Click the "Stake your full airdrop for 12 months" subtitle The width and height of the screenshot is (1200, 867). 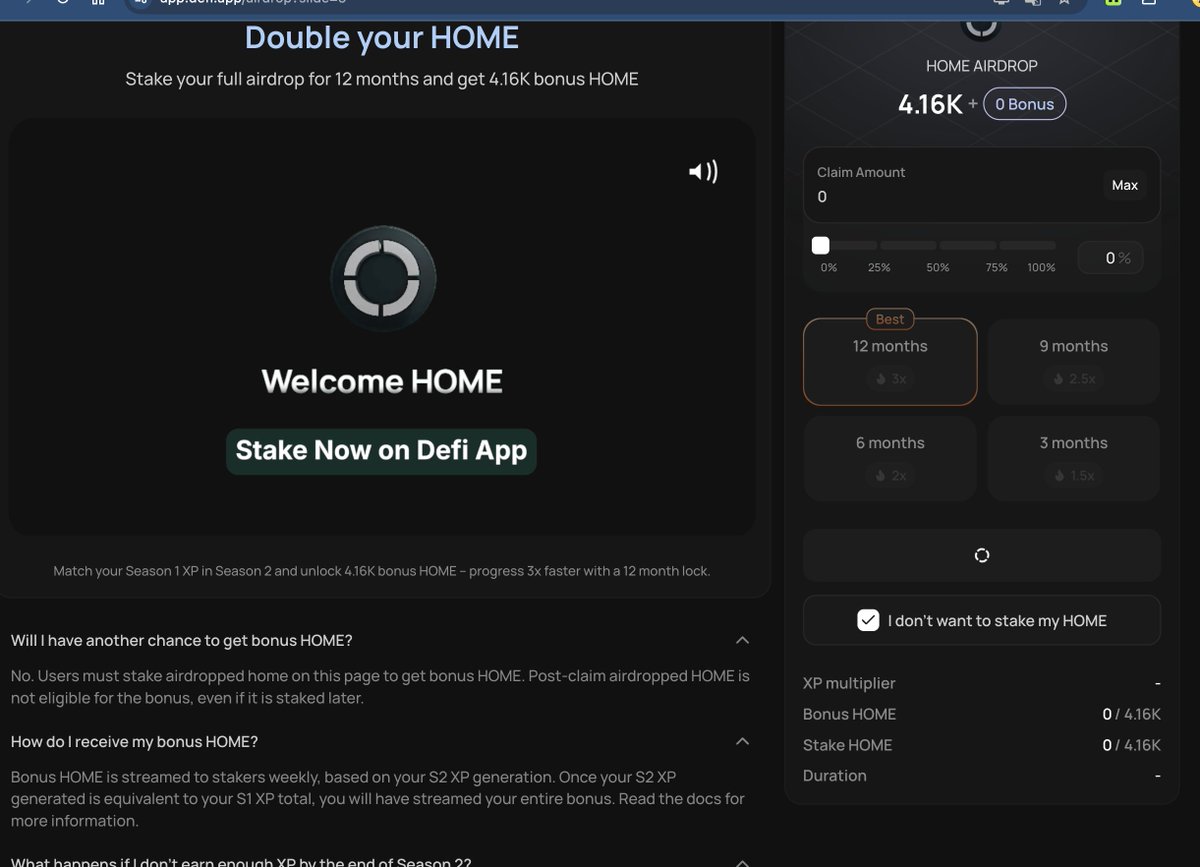[x=382, y=79]
